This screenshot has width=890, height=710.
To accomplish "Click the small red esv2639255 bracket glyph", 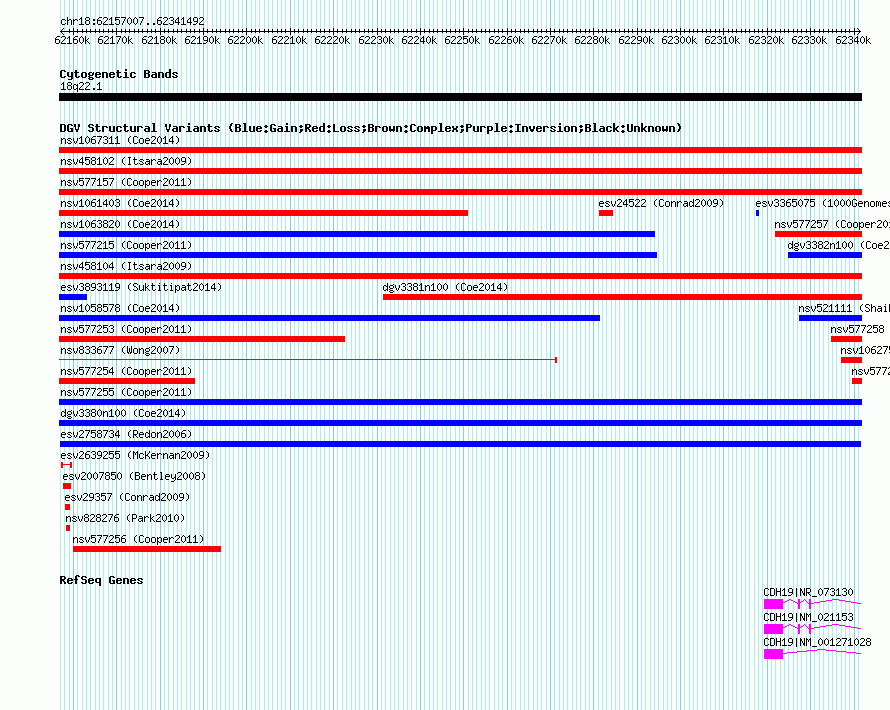I will [66, 465].
